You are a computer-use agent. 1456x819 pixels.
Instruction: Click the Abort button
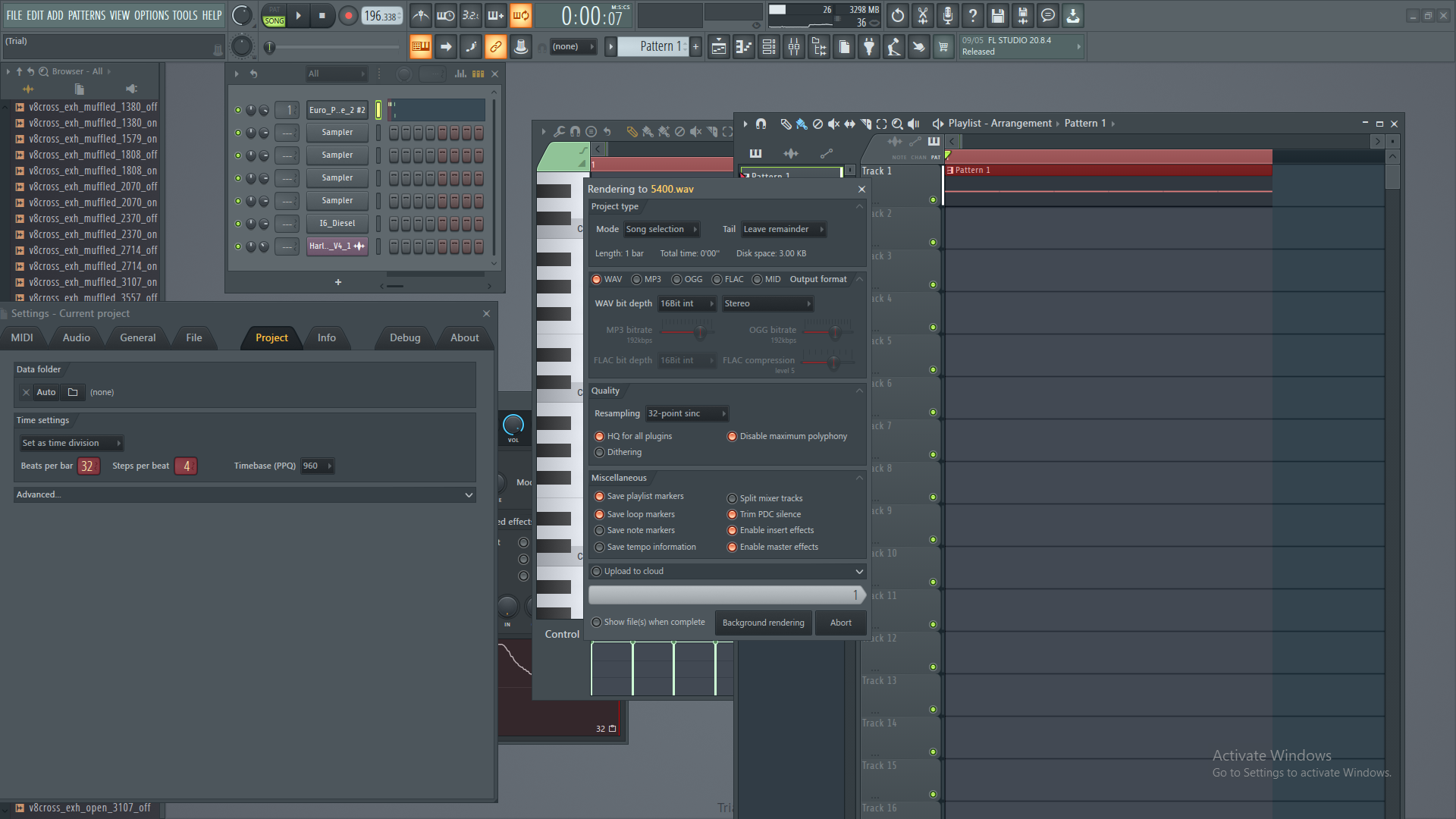(840, 623)
